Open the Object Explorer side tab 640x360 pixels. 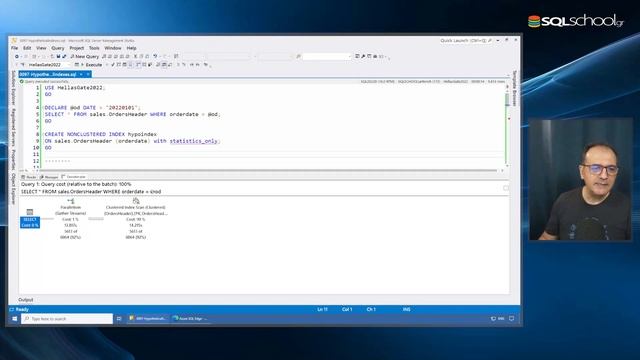[x=13, y=188]
